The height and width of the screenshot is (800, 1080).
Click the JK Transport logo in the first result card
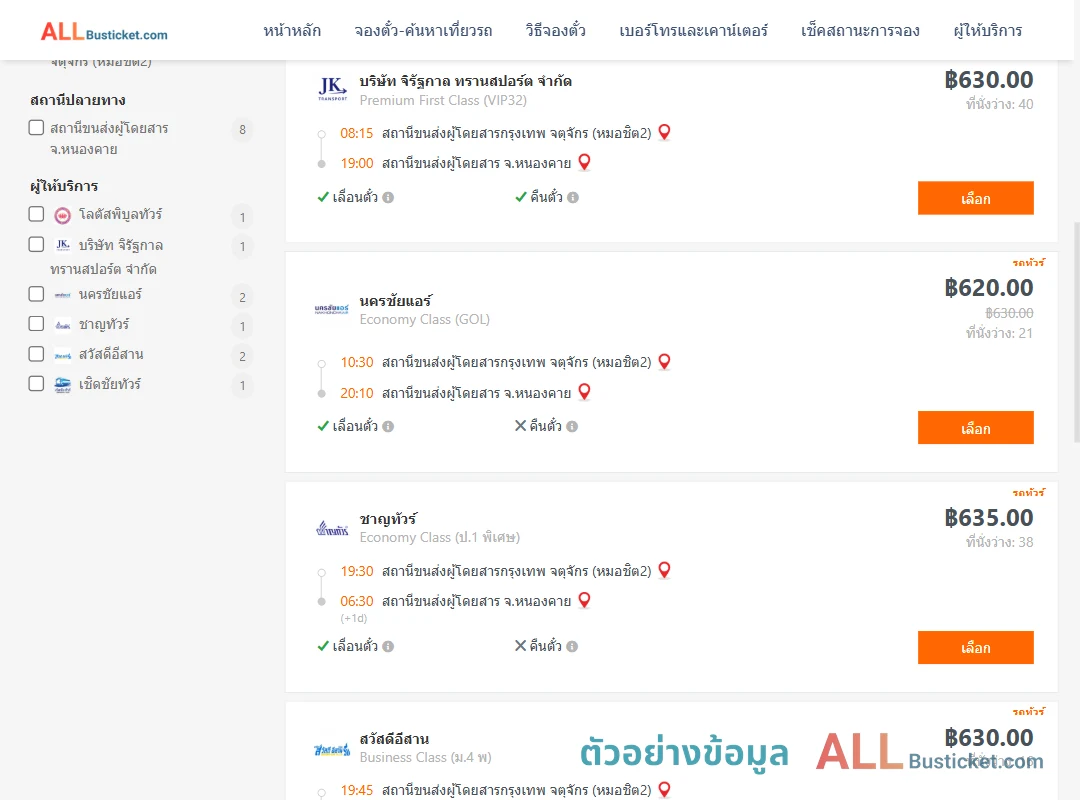(333, 90)
